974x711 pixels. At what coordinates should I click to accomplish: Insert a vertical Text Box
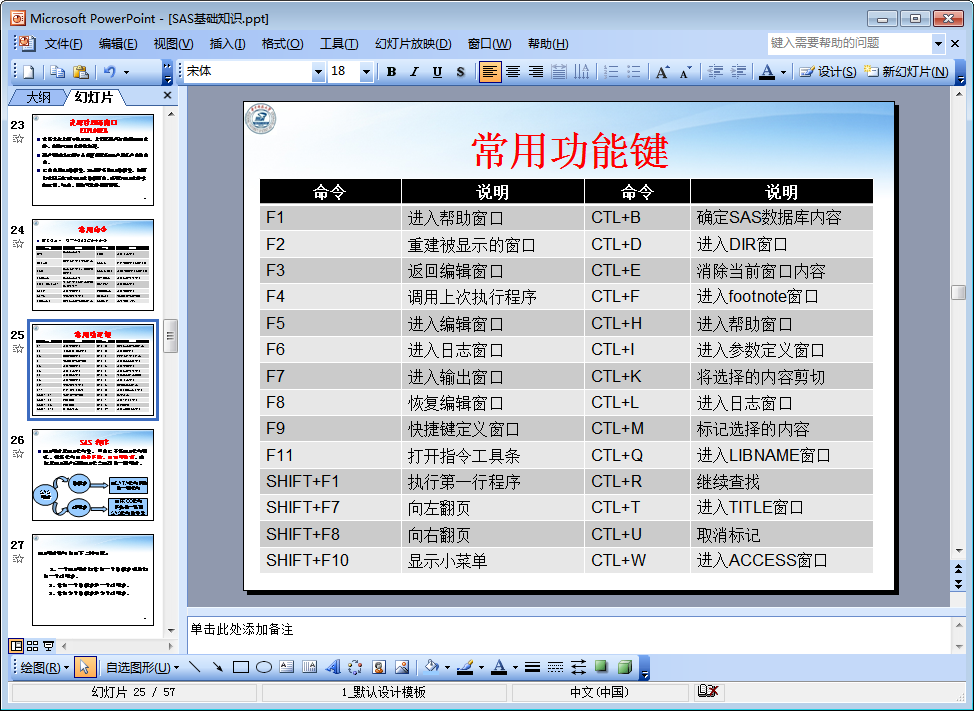tap(309, 668)
